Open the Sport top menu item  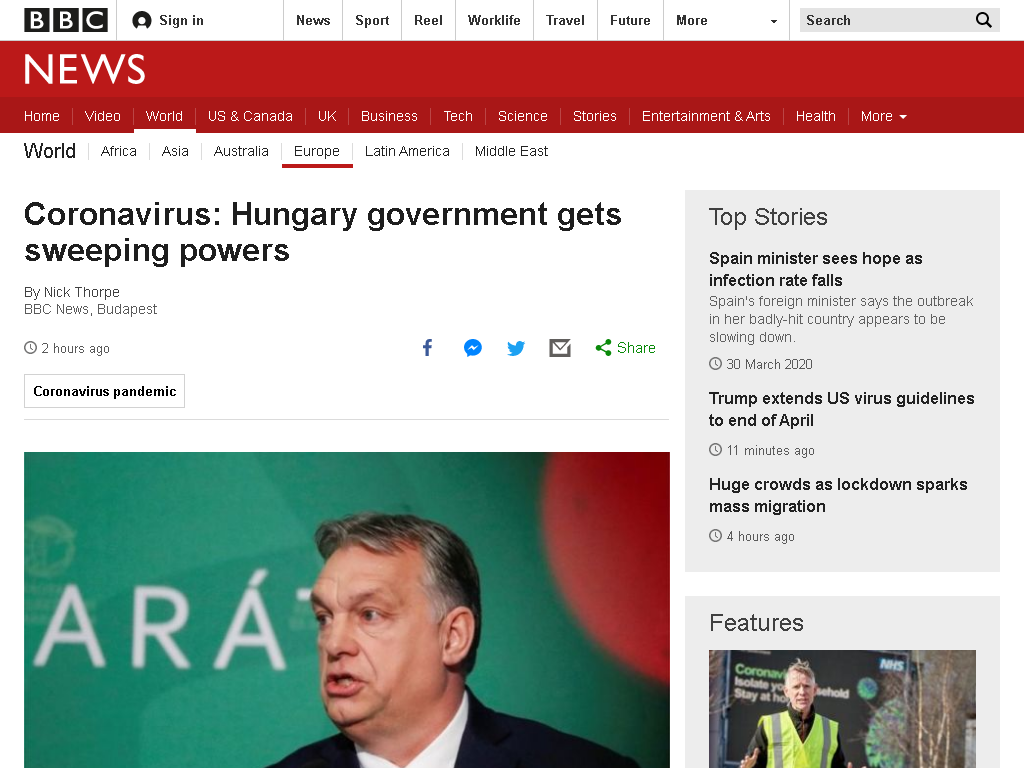click(x=372, y=20)
